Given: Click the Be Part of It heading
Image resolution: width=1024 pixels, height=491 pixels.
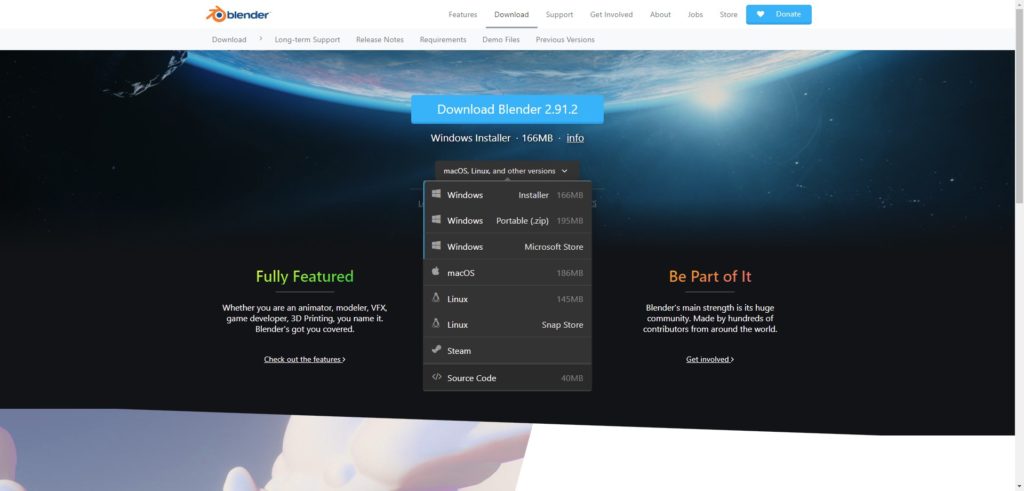Looking at the screenshot, I should [710, 276].
